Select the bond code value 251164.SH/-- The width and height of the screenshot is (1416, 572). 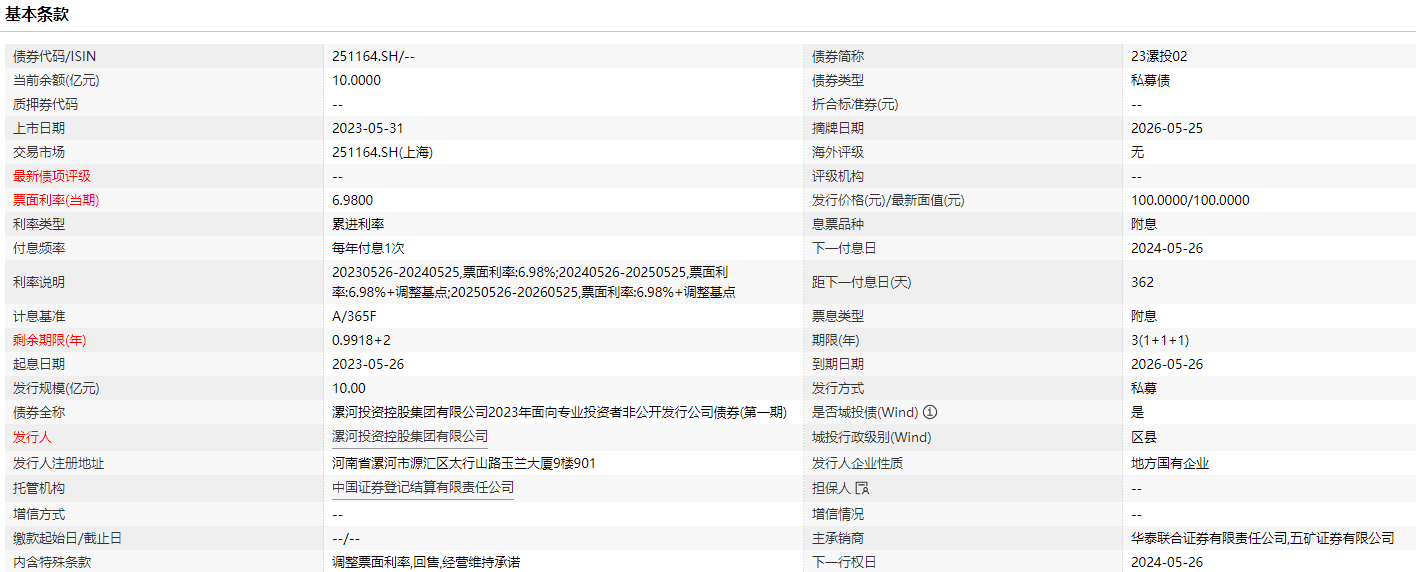pyautogui.click(x=373, y=57)
